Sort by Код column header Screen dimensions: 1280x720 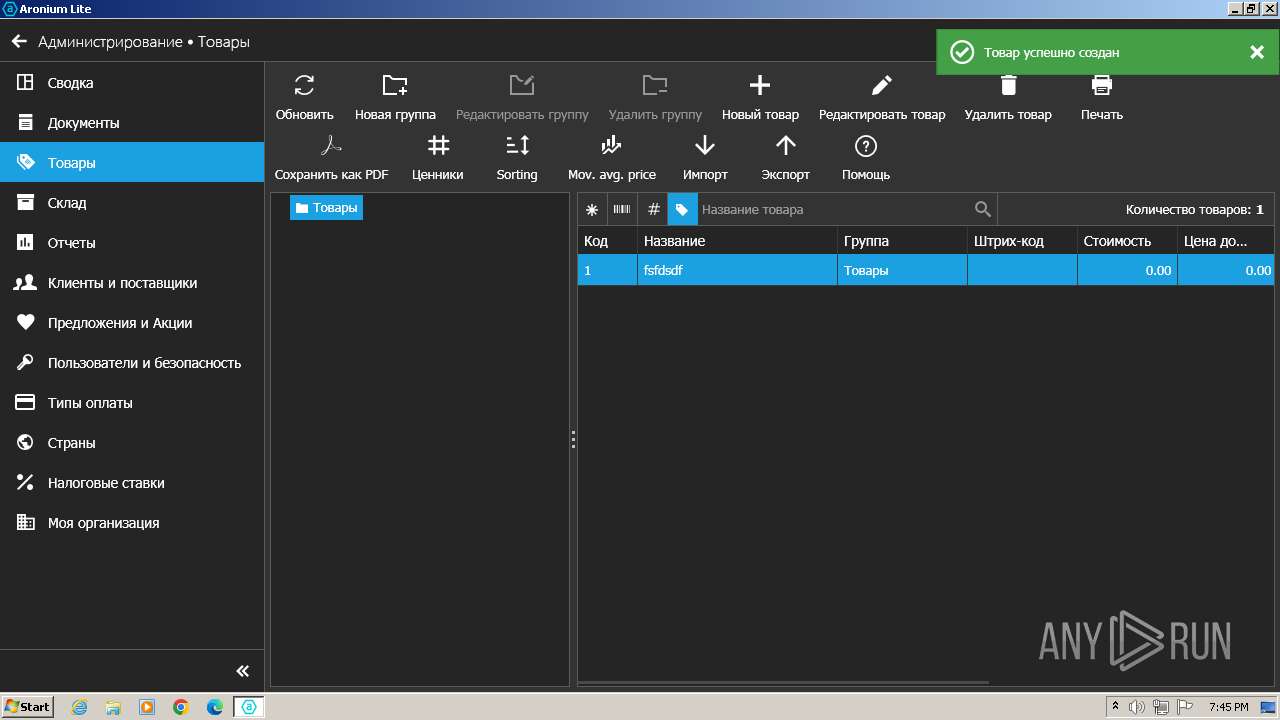point(608,241)
